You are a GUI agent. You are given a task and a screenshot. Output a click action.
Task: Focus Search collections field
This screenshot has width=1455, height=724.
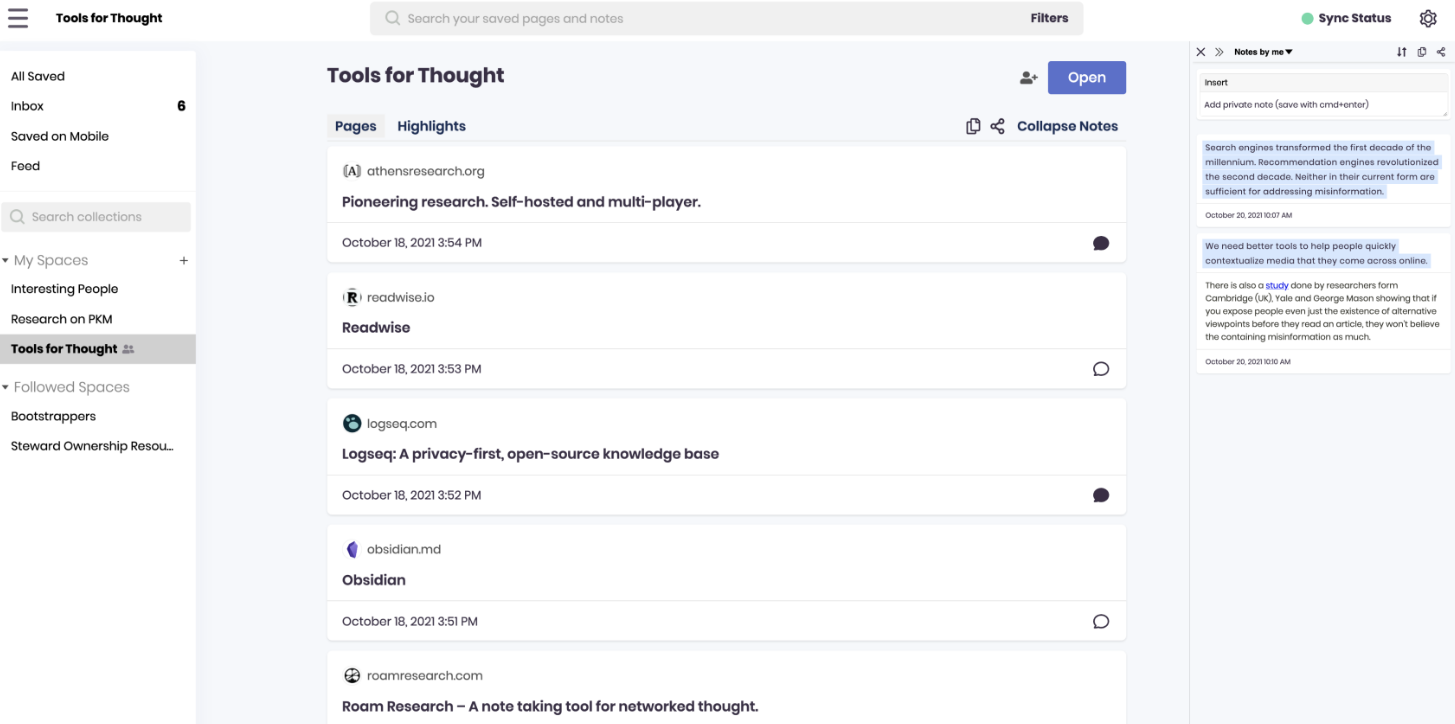point(96,216)
